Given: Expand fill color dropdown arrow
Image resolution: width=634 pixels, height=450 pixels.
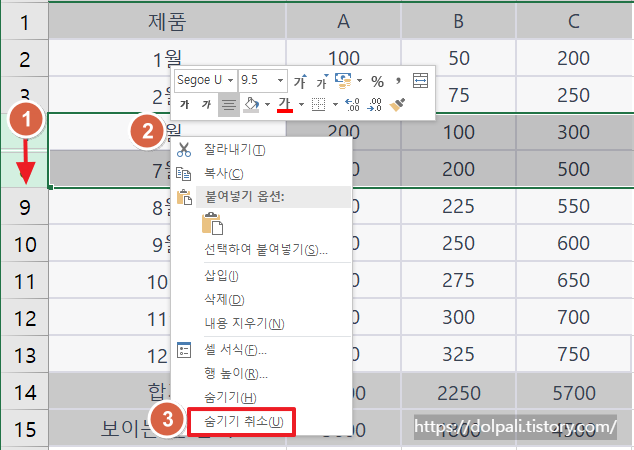Looking at the screenshot, I should (x=267, y=104).
